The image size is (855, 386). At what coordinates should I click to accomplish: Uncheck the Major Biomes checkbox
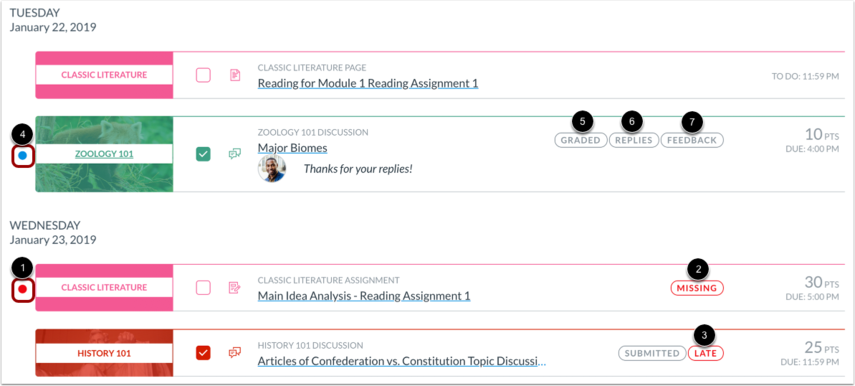click(203, 154)
